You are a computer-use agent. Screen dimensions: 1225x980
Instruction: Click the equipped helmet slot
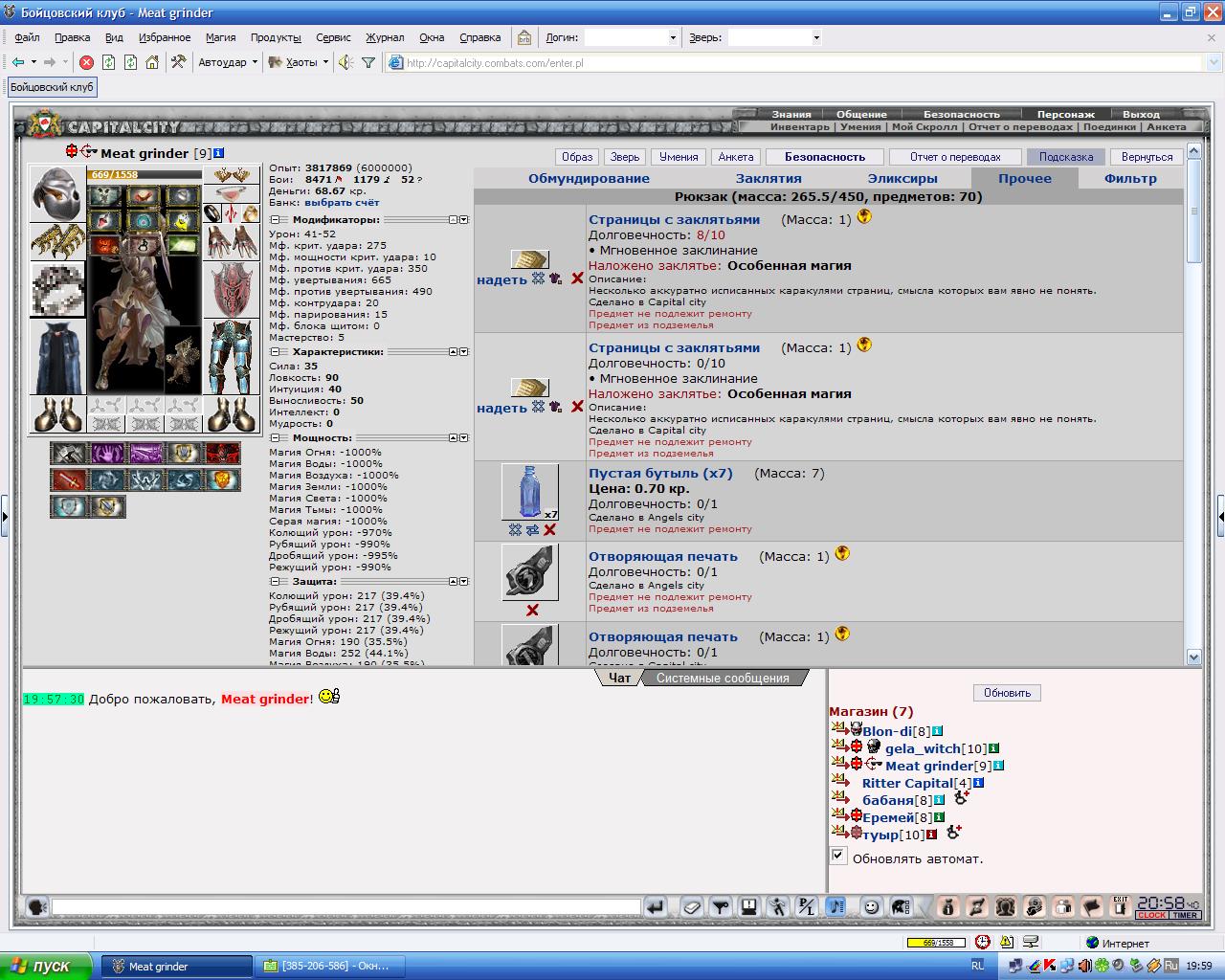click(56, 194)
